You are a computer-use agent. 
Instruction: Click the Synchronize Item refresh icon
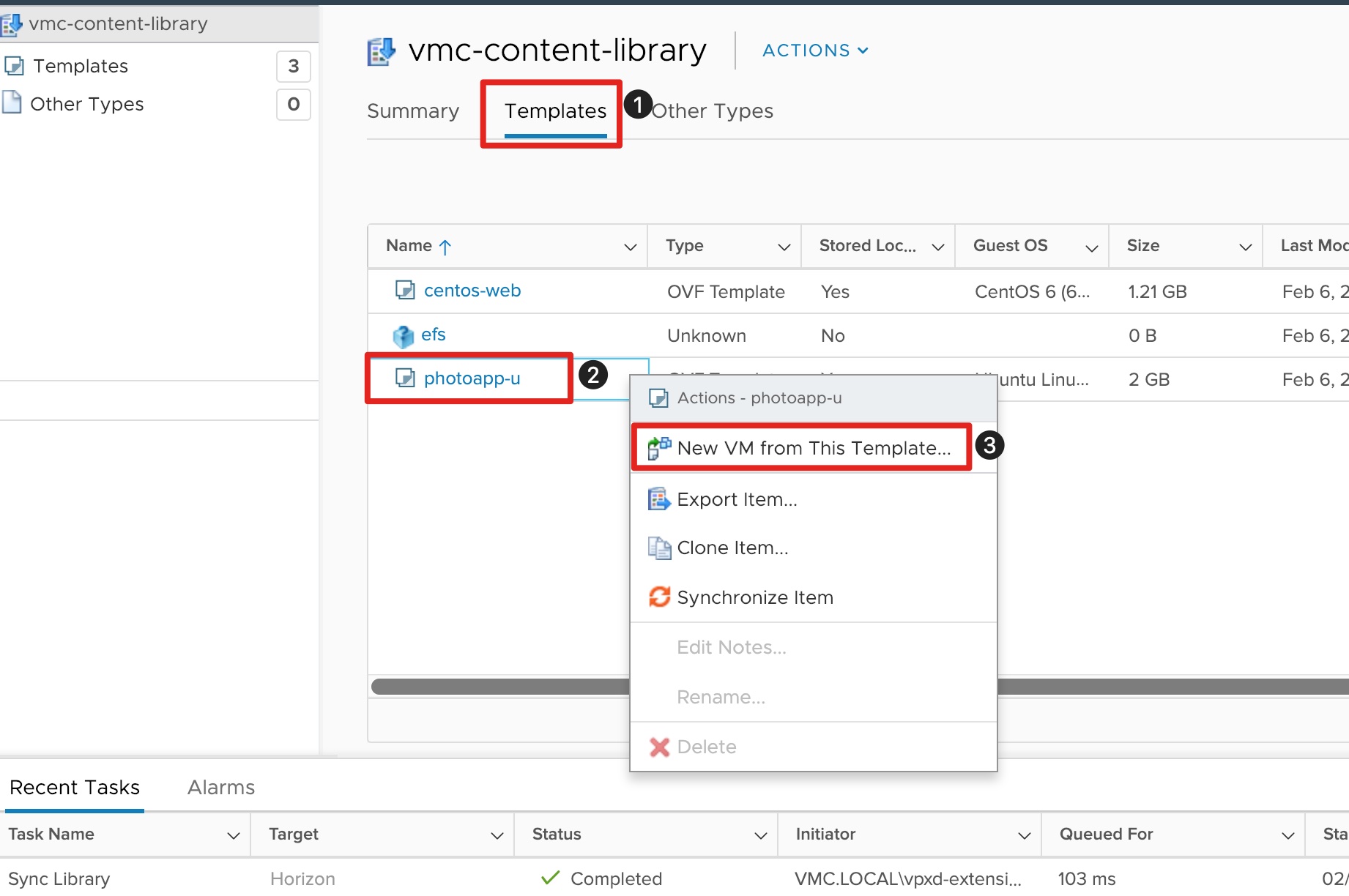[659, 597]
